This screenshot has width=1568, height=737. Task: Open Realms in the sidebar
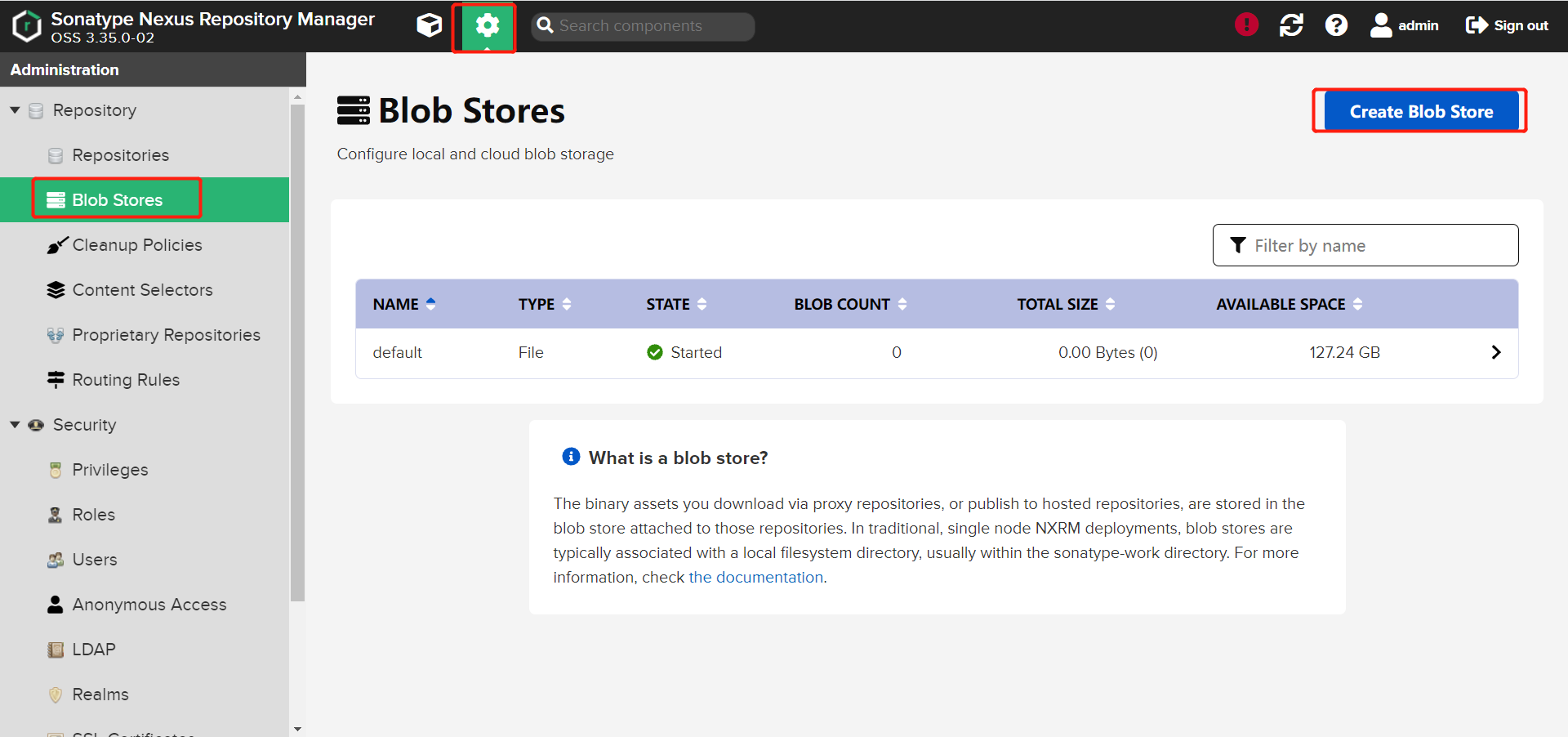tap(100, 695)
